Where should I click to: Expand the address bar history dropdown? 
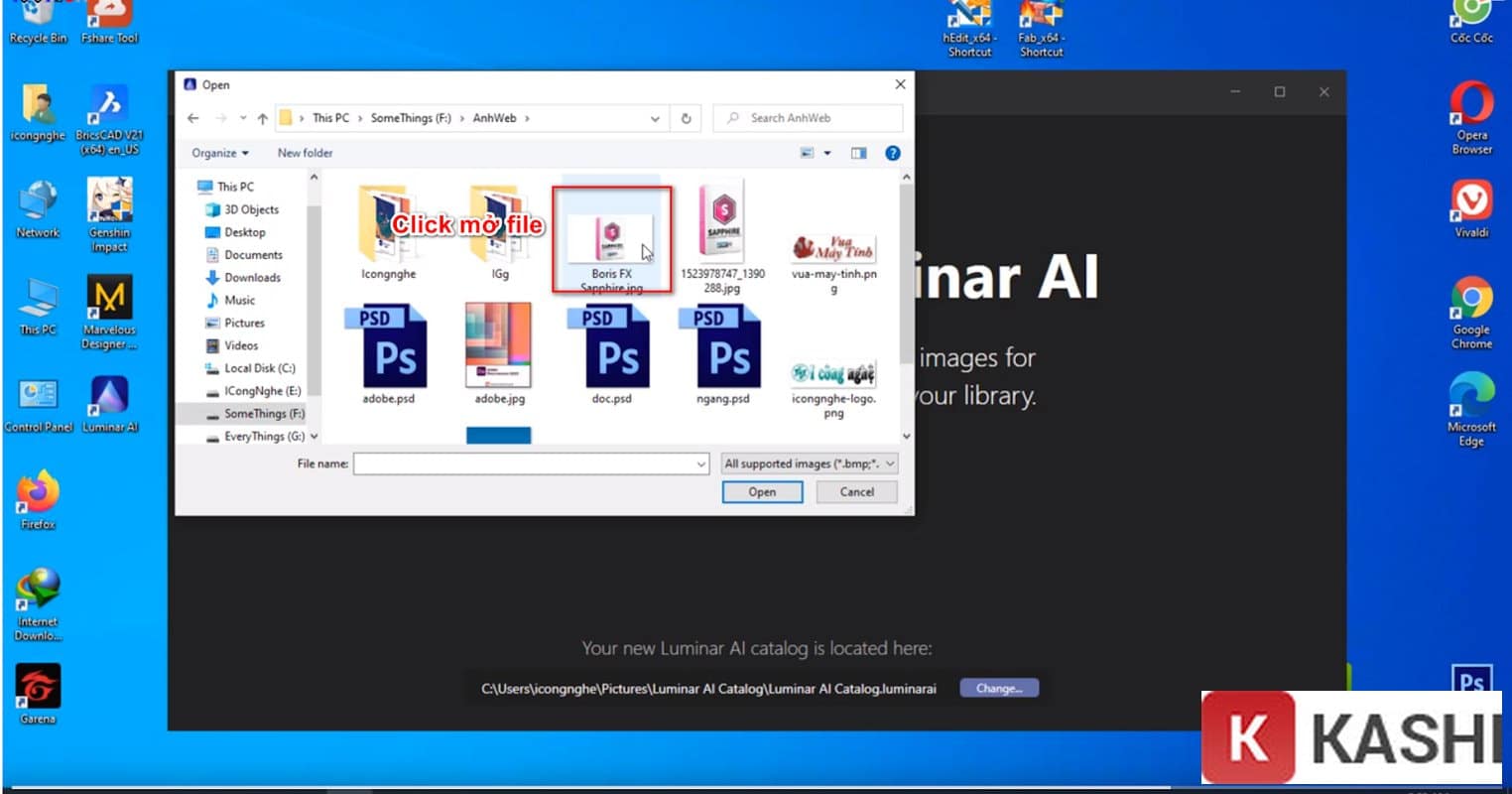click(x=655, y=118)
